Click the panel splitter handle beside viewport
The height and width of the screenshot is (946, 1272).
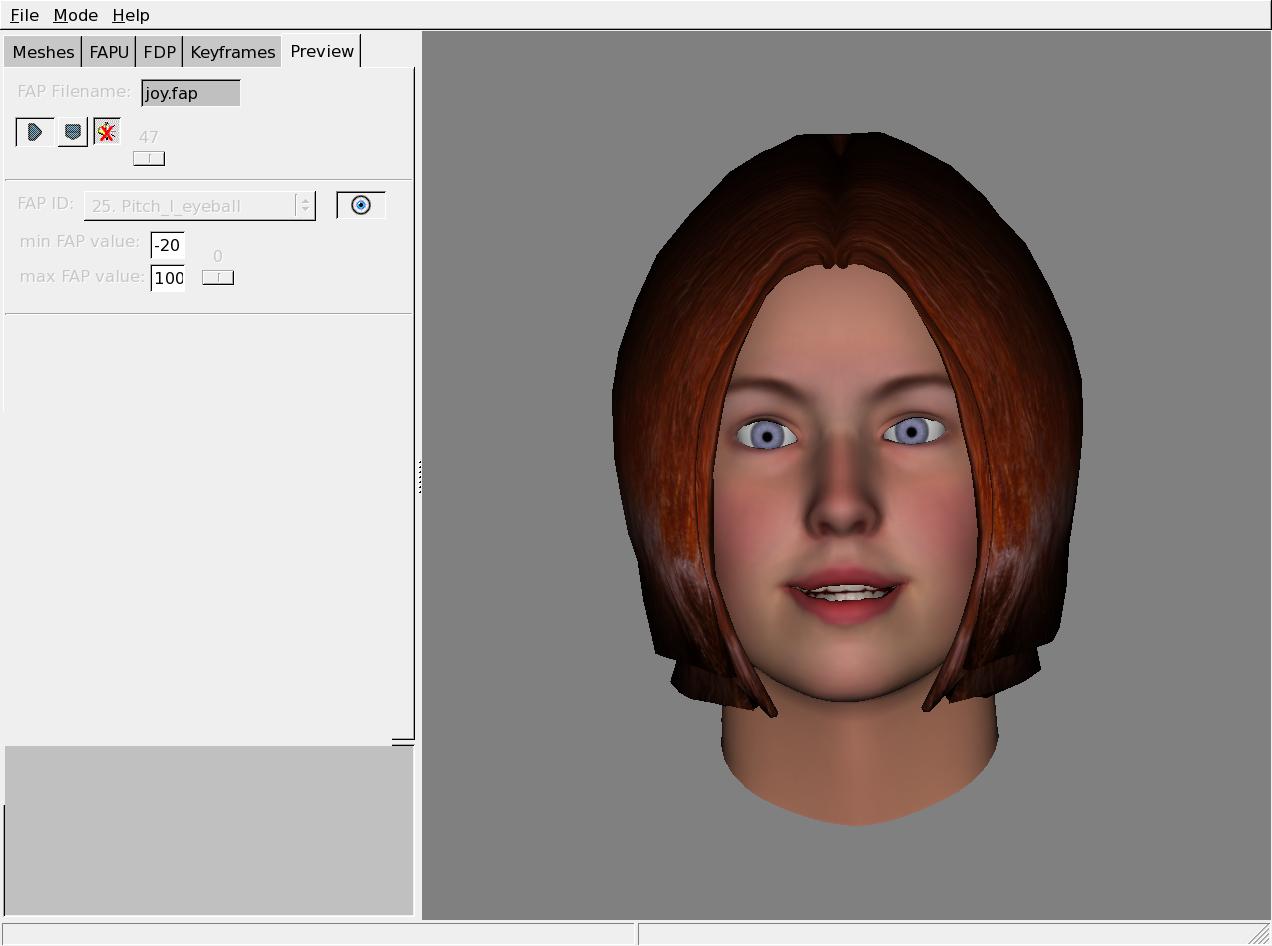click(419, 477)
